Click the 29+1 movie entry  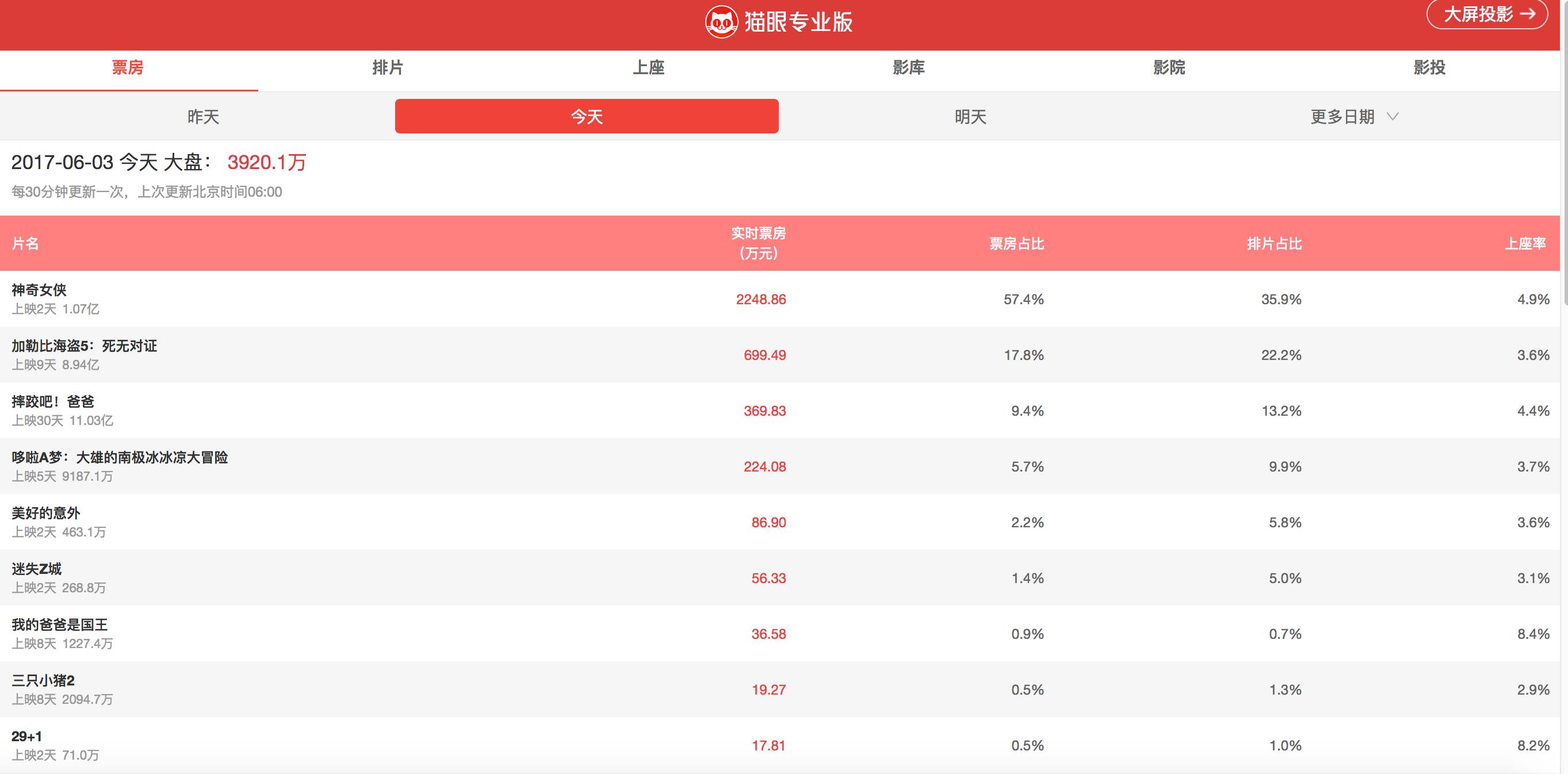[x=27, y=736]
